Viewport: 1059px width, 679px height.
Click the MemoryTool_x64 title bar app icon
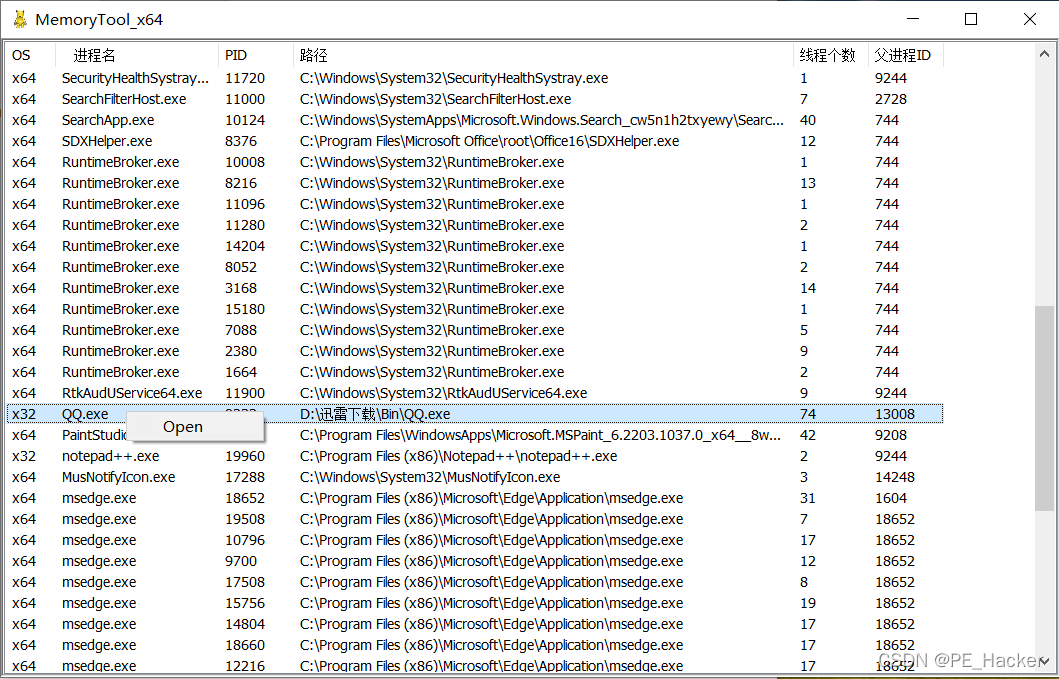coord(20,19)
